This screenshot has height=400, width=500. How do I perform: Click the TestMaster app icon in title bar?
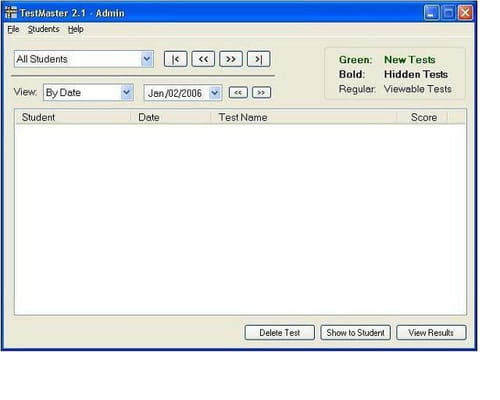[11, 12]
